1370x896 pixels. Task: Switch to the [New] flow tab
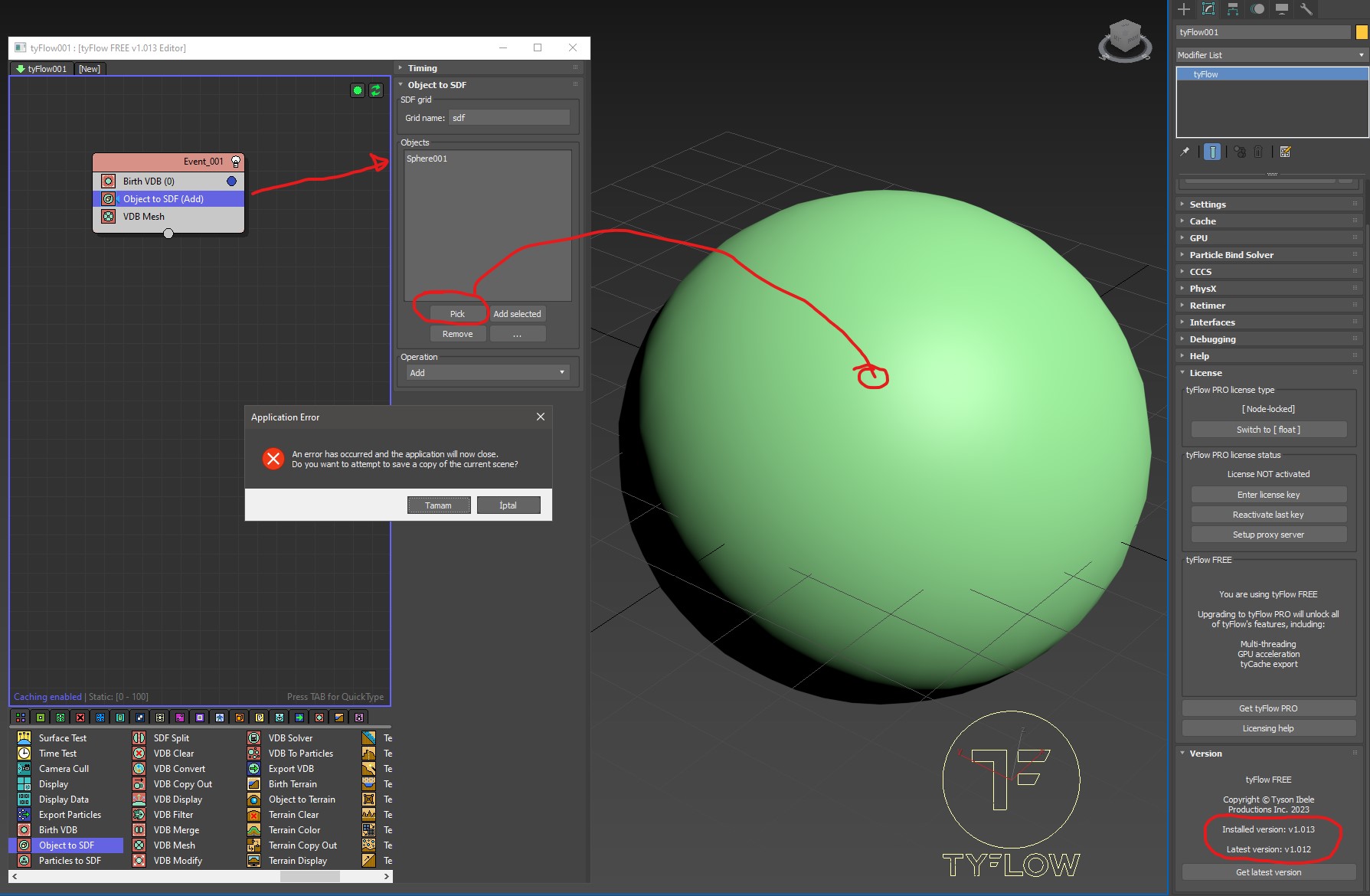90,69
